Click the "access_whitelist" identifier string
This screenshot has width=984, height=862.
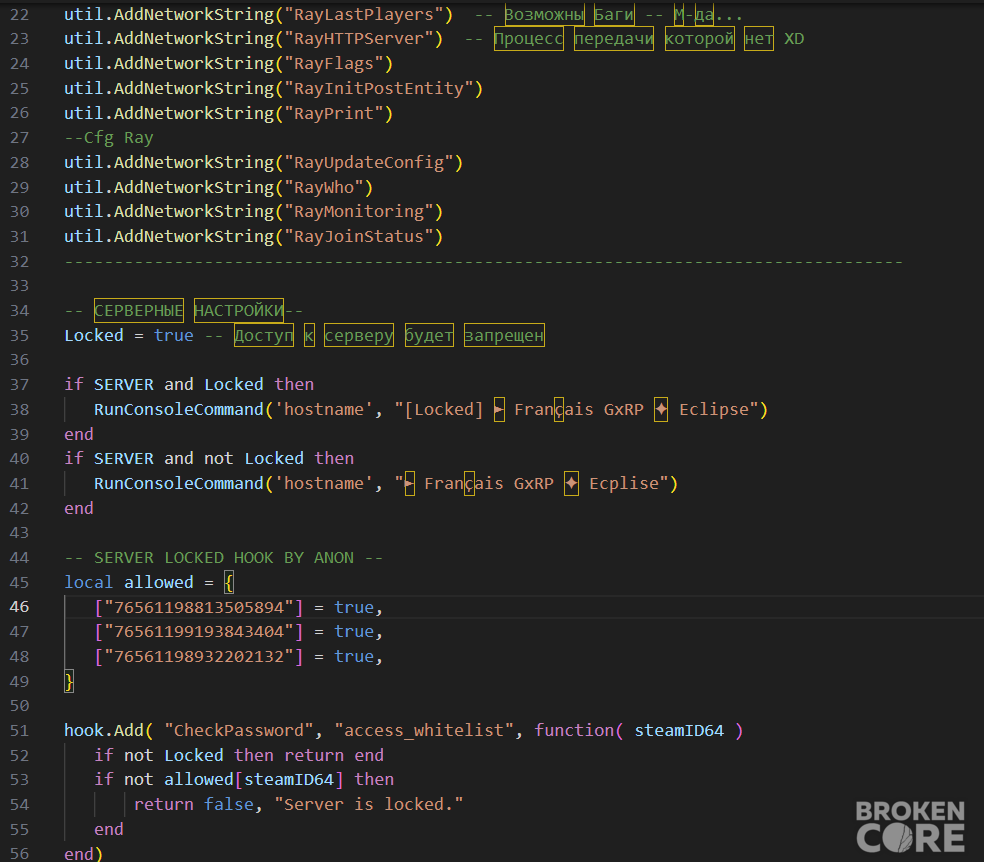pyautogui.click(x=424, y=730)
